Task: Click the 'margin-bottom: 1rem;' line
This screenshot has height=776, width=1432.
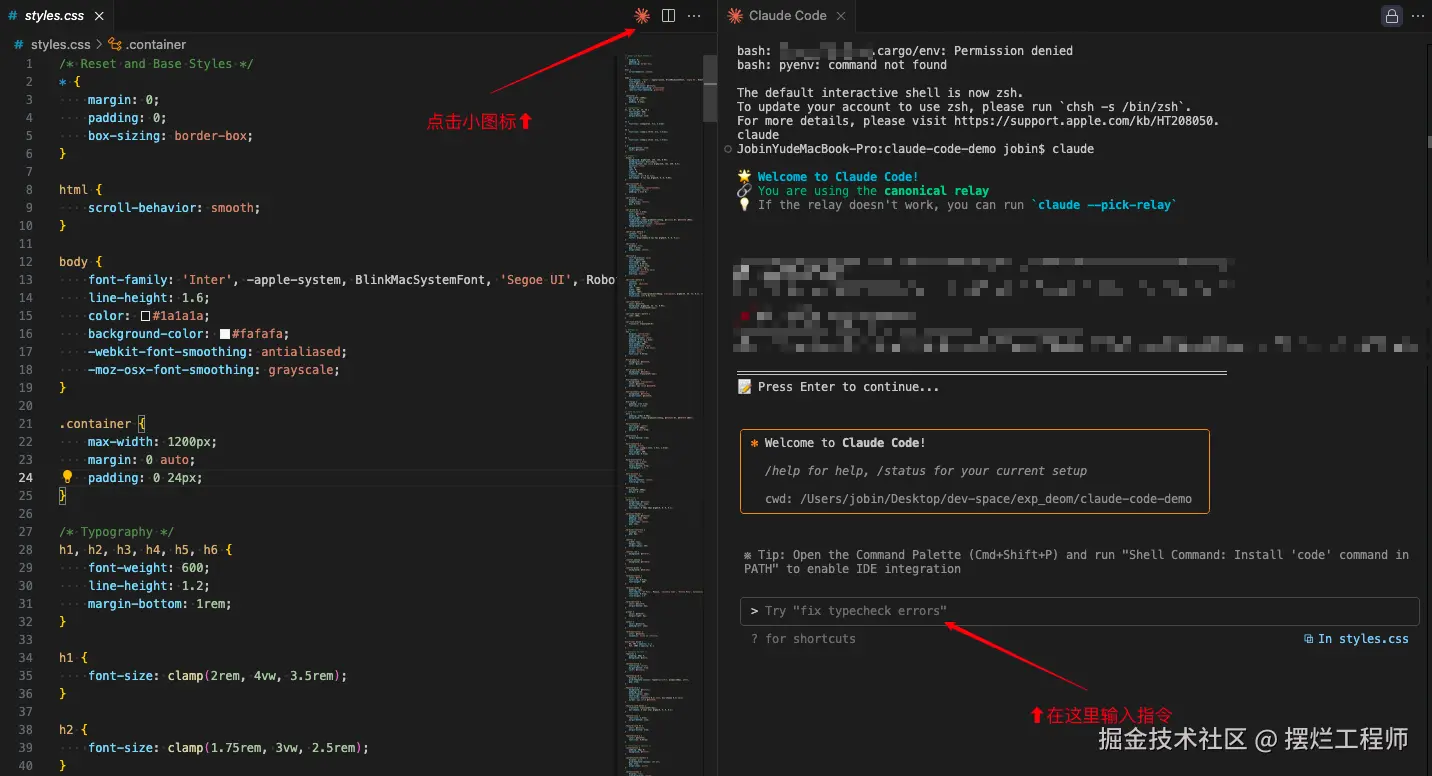Action: click(160, 604)
